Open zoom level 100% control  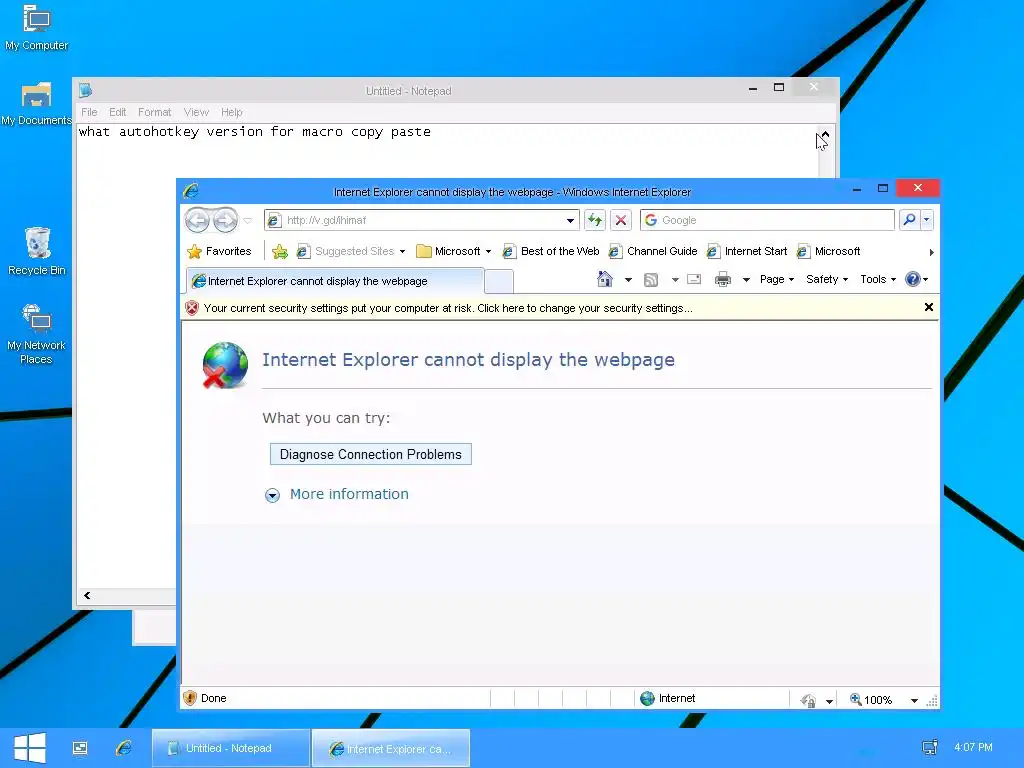click(871, 700)
